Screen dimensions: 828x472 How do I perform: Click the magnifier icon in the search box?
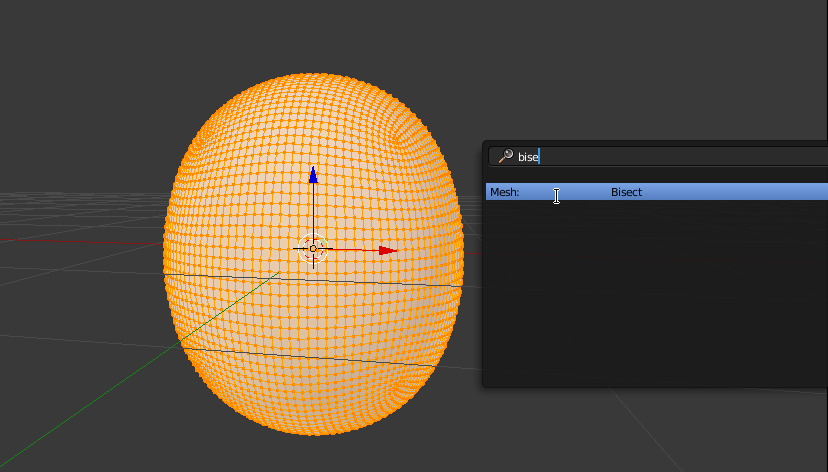(x=505, y=157)
